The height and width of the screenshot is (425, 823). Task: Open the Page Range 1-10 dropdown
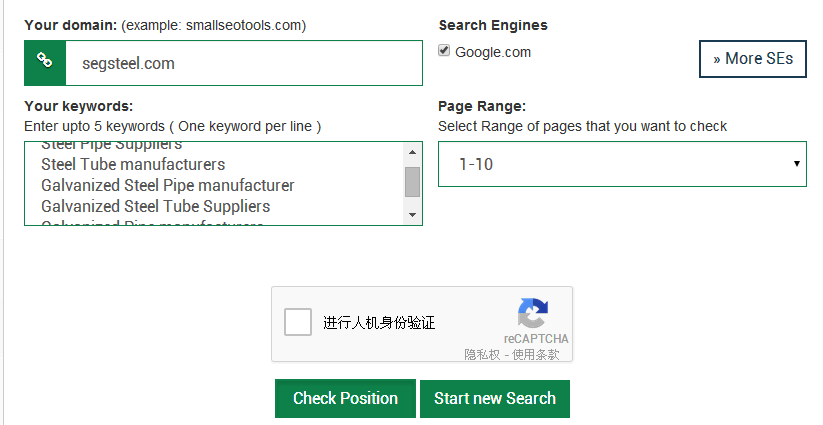(621, 164)
